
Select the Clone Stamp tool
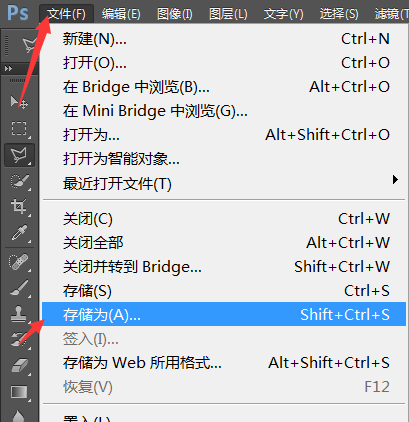19,314
